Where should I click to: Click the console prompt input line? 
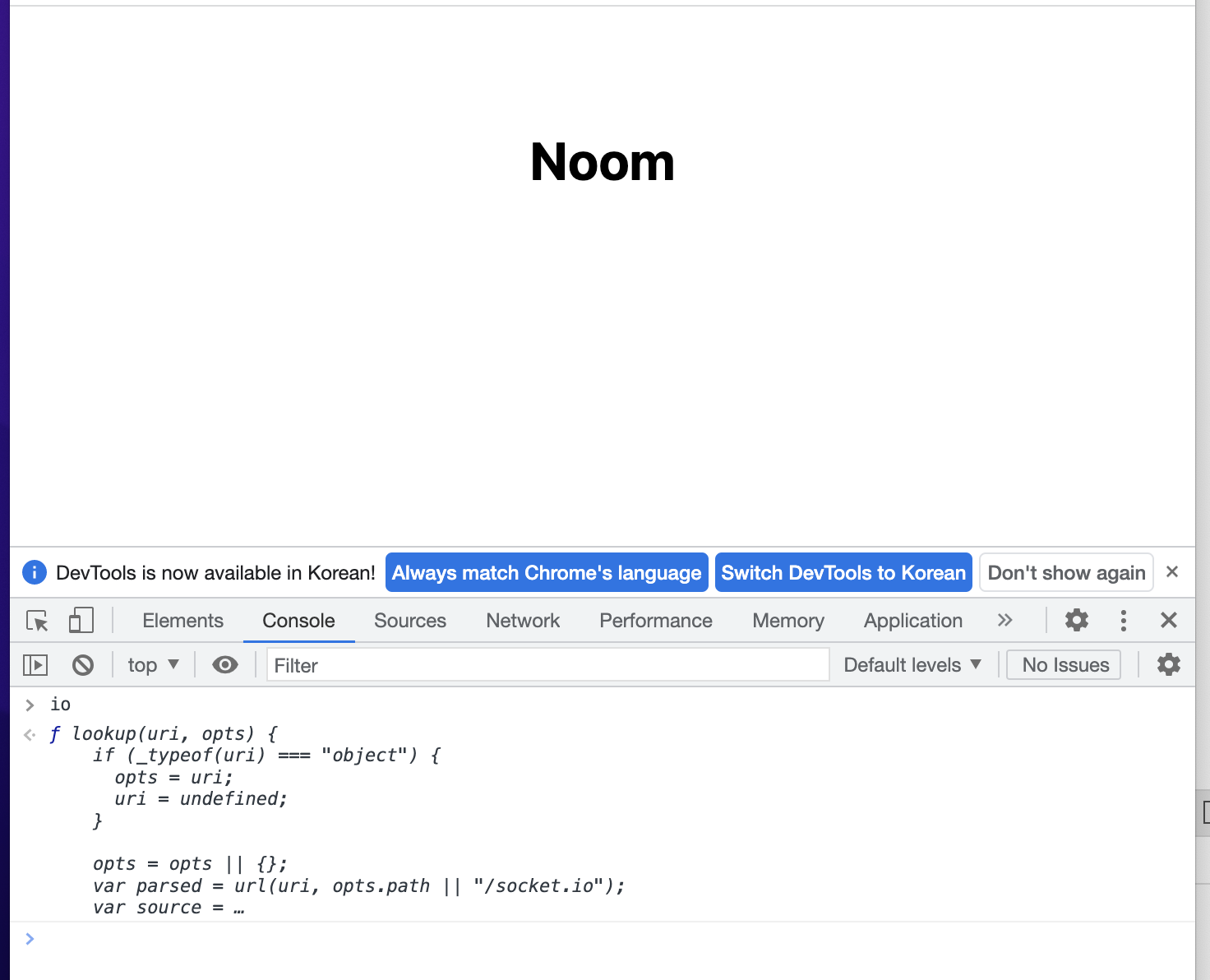603,939
